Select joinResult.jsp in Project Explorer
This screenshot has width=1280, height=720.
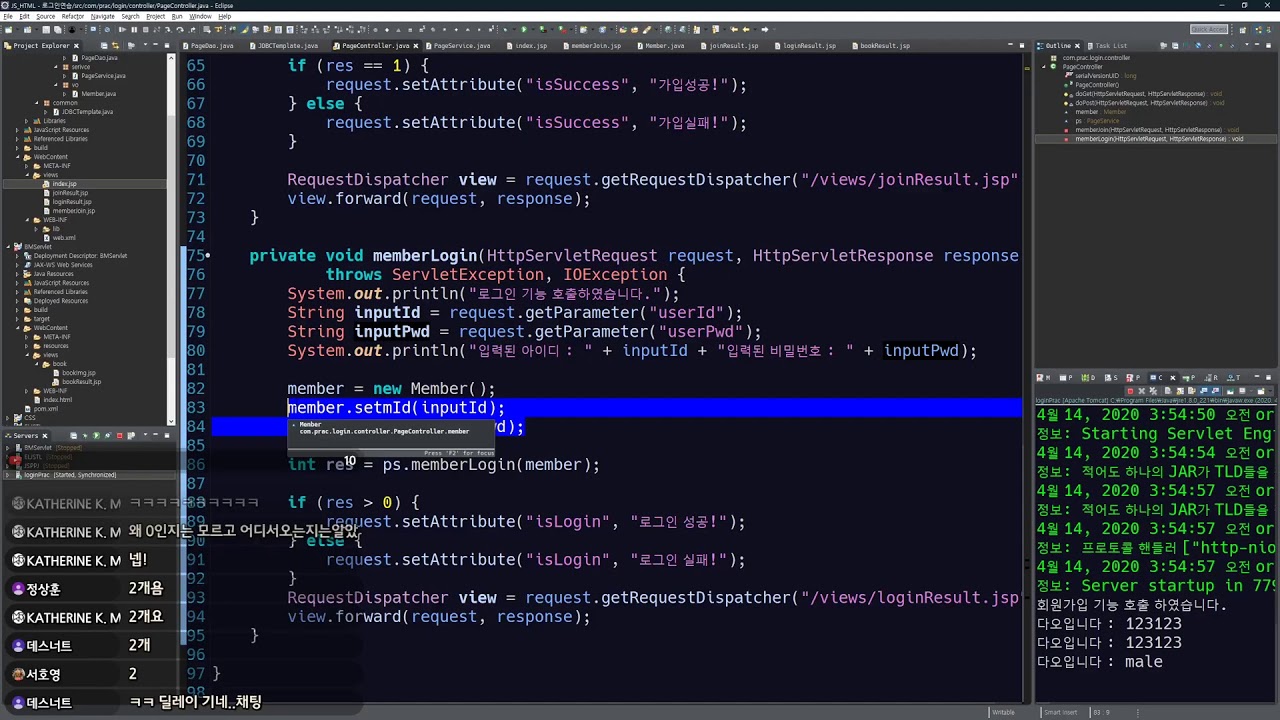click(x=70, y=193)
